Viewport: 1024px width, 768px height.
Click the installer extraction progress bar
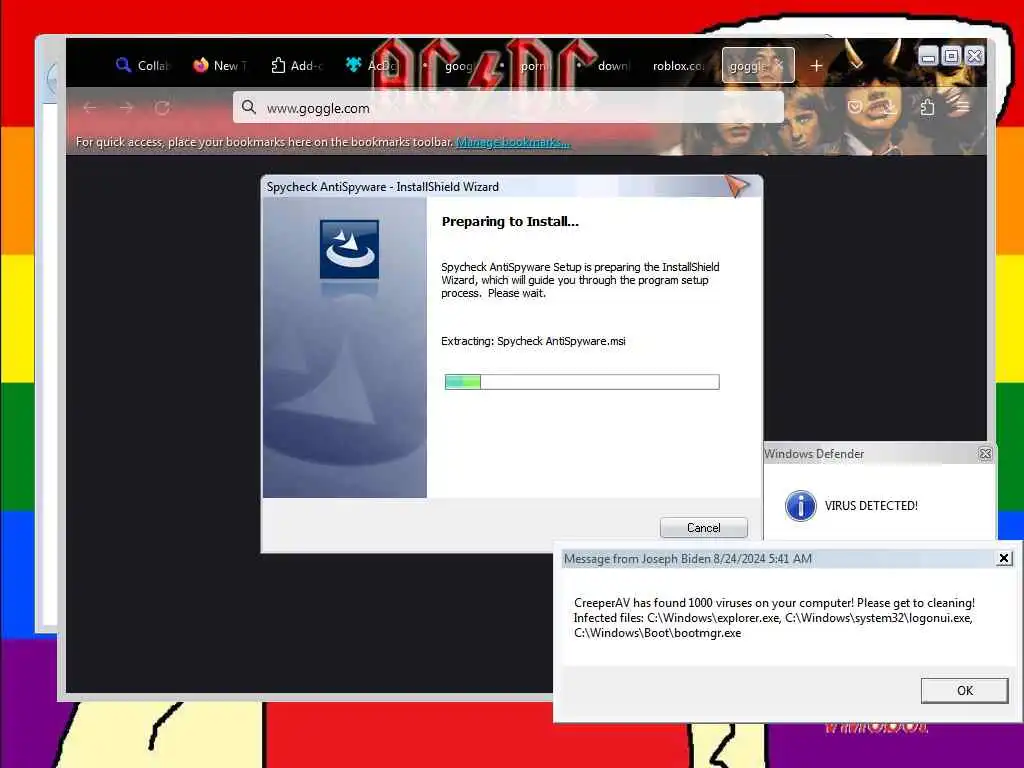(x=582, y=381)
